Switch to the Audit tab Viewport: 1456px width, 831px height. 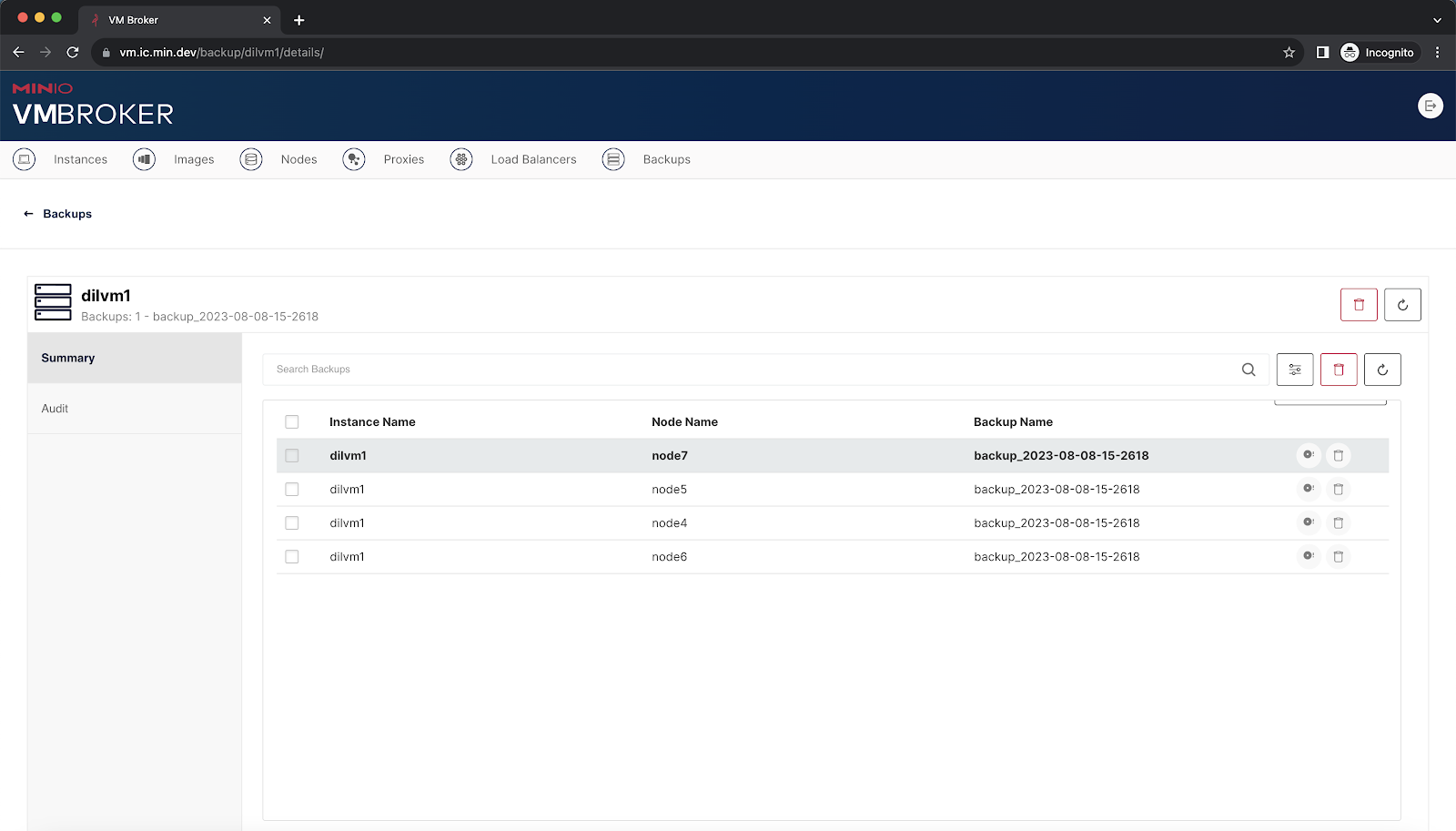[x=56, y=409]
